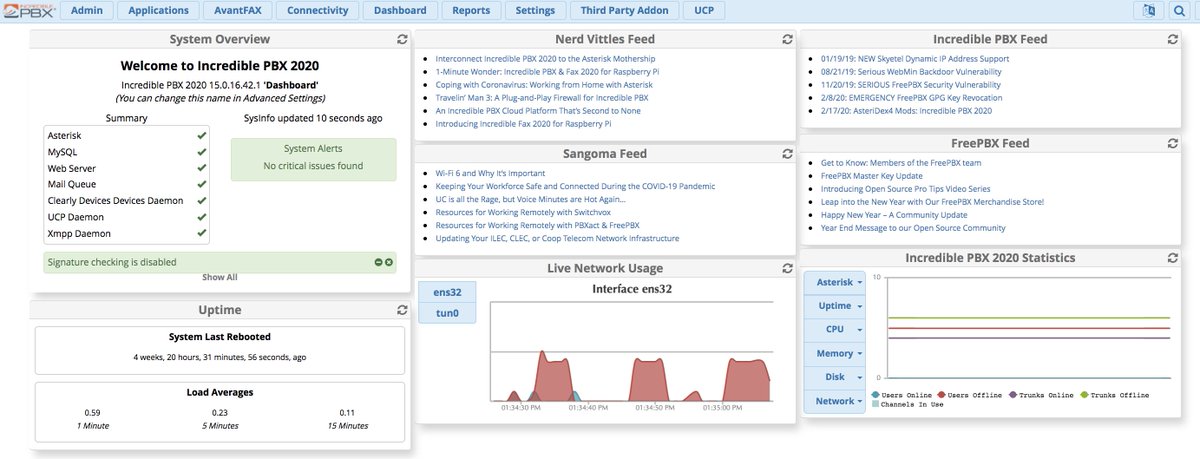The width and height of the screenshot is (1200, 459).
Task: Select the tun0 interface tab
Action: [x=448, y=314]
